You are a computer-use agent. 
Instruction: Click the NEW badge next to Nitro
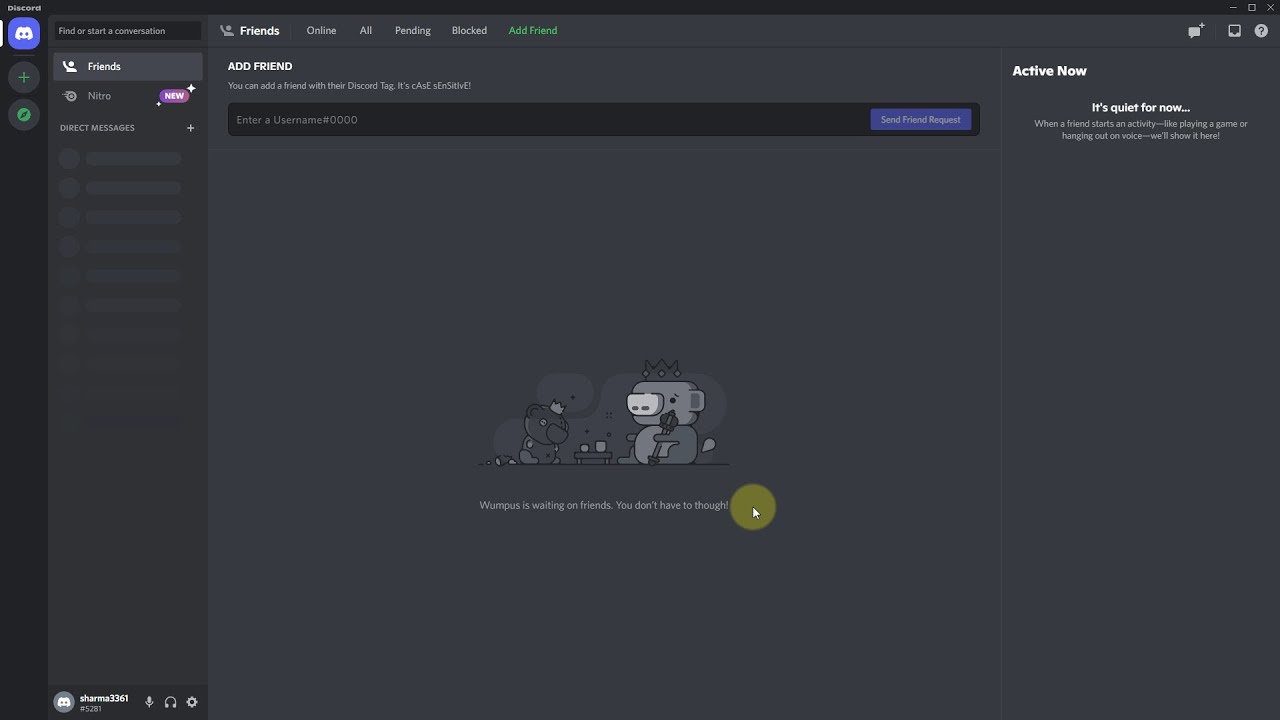(175, 96)
